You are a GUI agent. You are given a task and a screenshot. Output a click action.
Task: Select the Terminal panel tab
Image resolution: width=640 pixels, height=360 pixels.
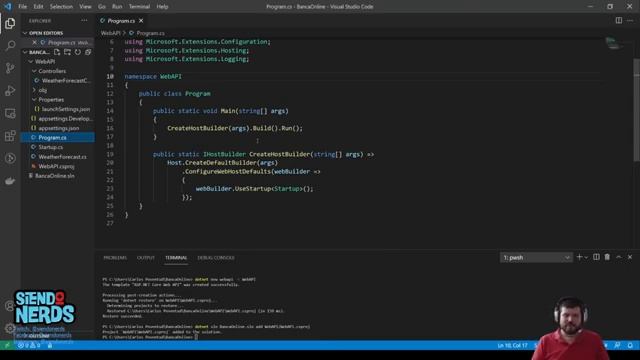pos(176,258)
